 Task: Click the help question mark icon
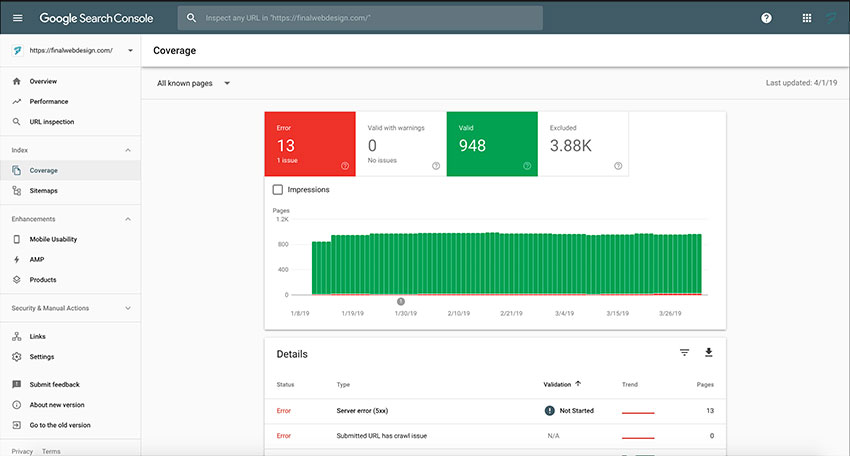pos(766,18)
